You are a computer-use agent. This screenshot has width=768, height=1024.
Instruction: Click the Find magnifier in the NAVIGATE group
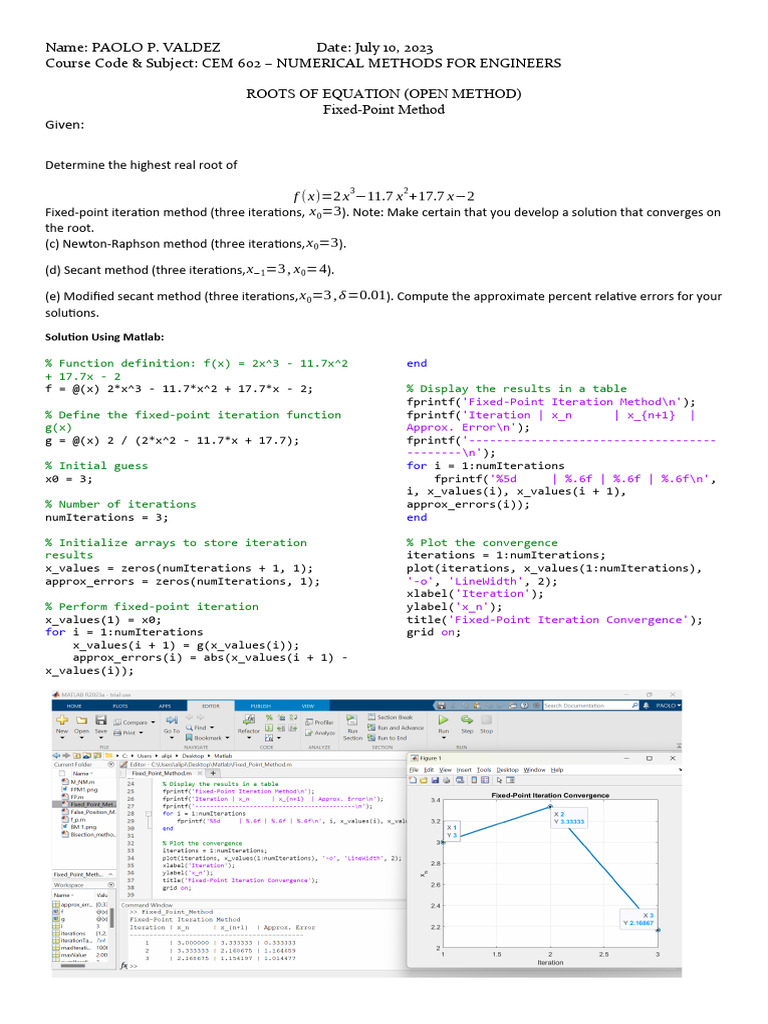coord(189,728)
